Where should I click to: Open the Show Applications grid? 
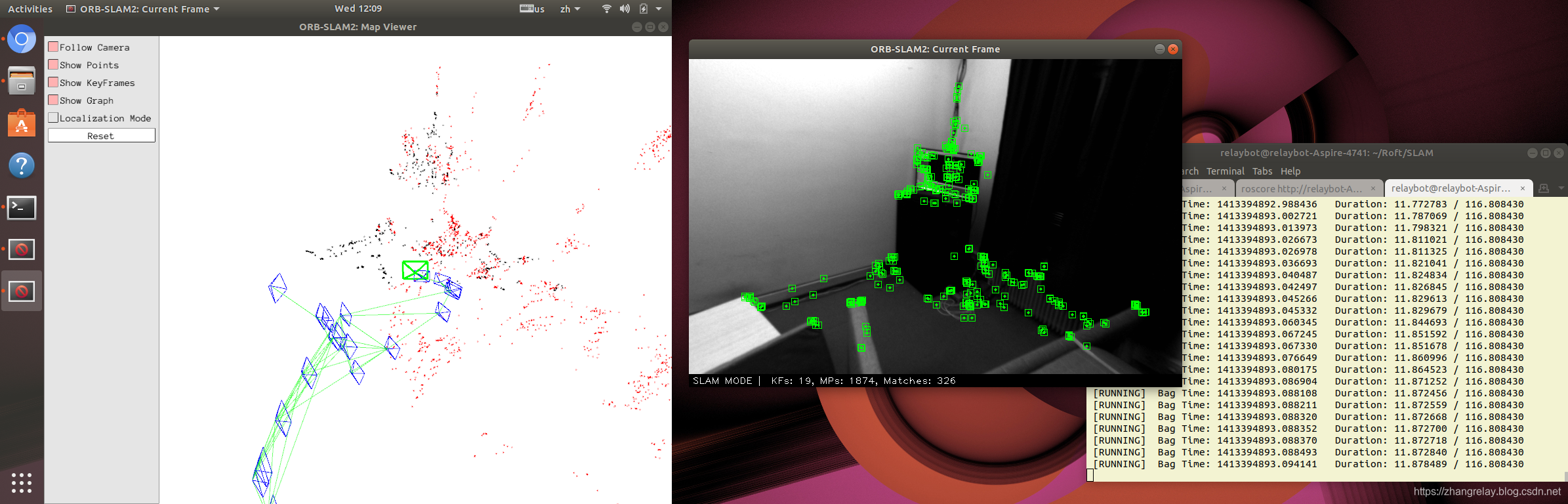pyautogui.click(x=22, y=482)
